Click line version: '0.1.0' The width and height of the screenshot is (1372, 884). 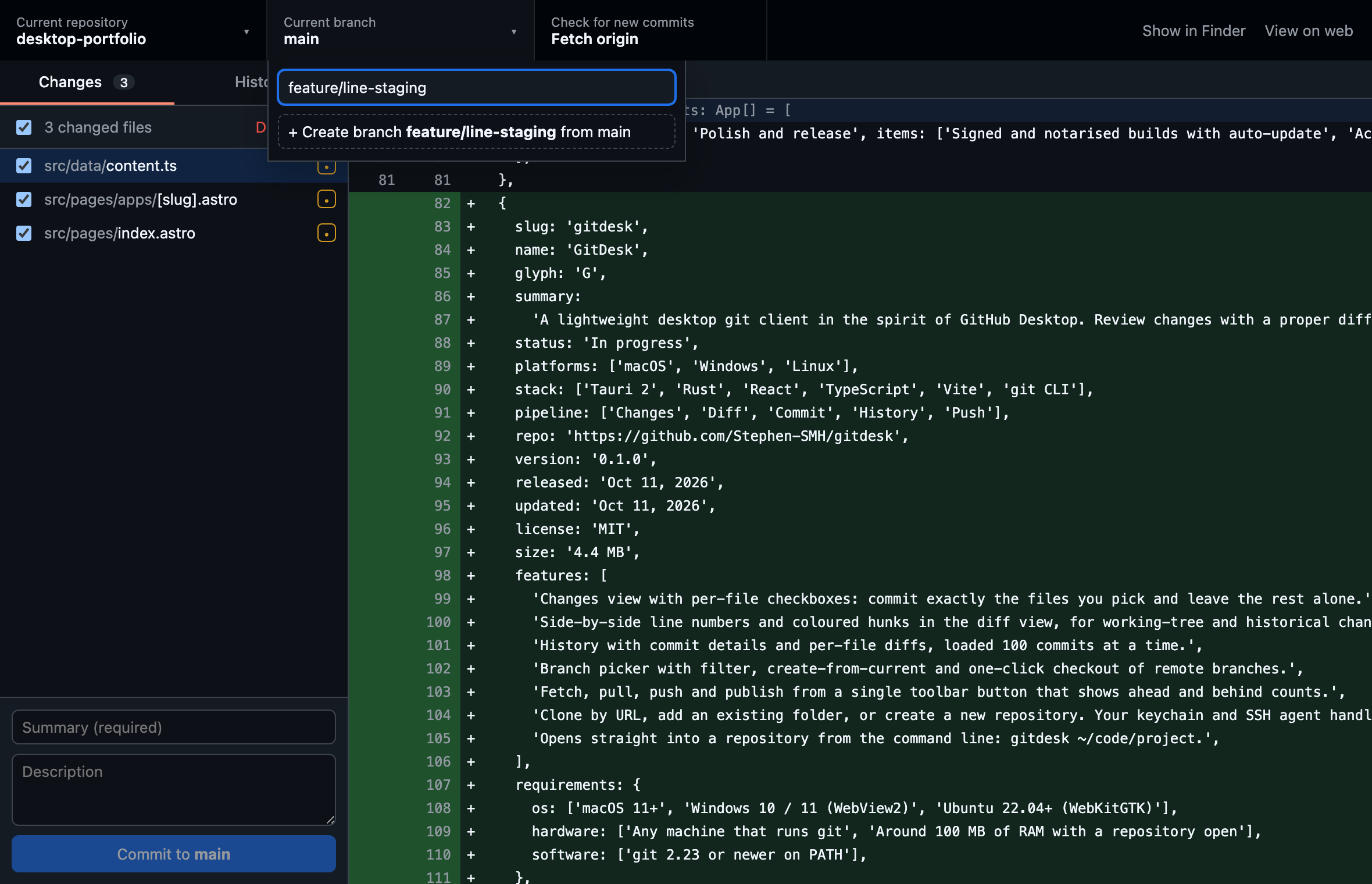coord(586,459)
